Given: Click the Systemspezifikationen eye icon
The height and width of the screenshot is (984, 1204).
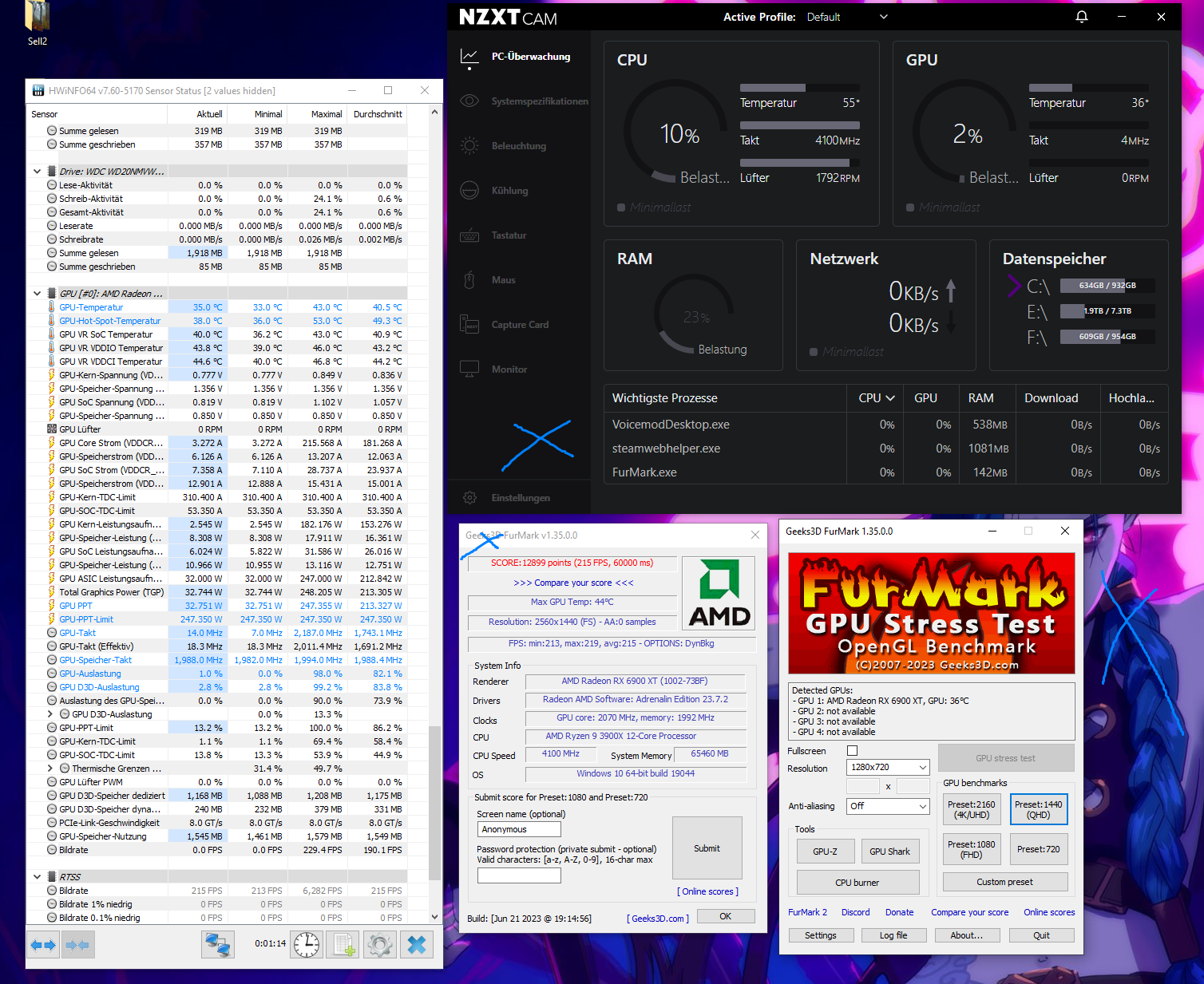Looking at the screenshot, I should 469,101.
